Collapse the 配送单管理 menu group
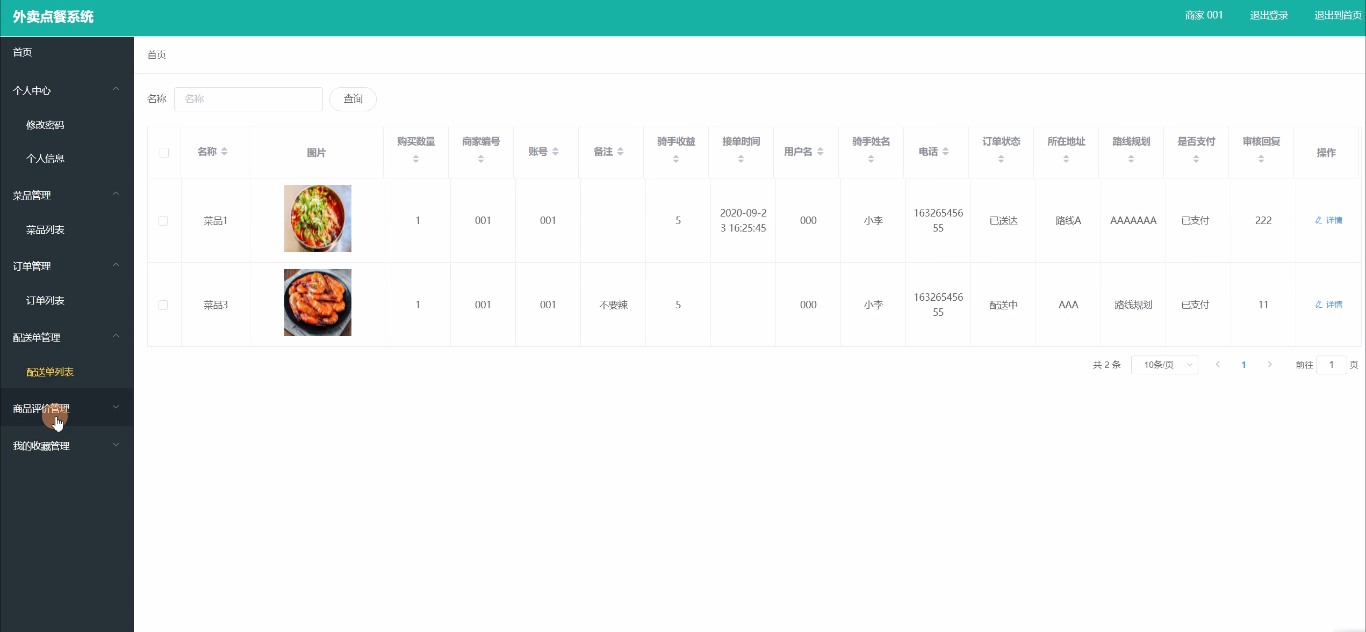The height and width of the screenshot is (632, 1366). [67, 338]
